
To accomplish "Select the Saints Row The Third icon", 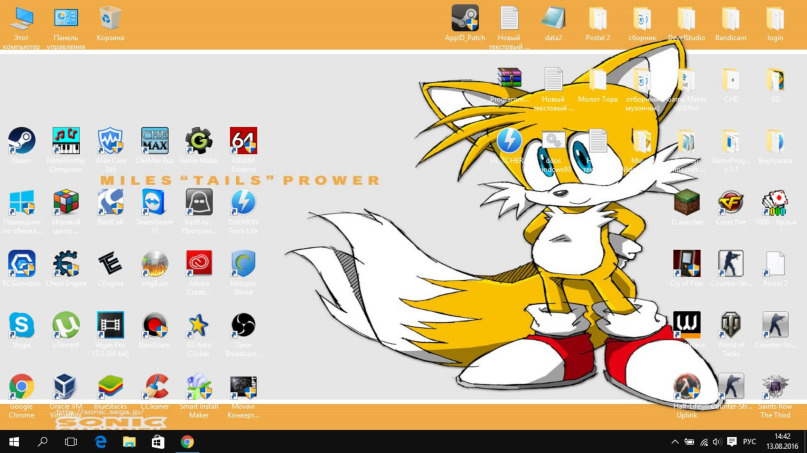I will (775, 387).
